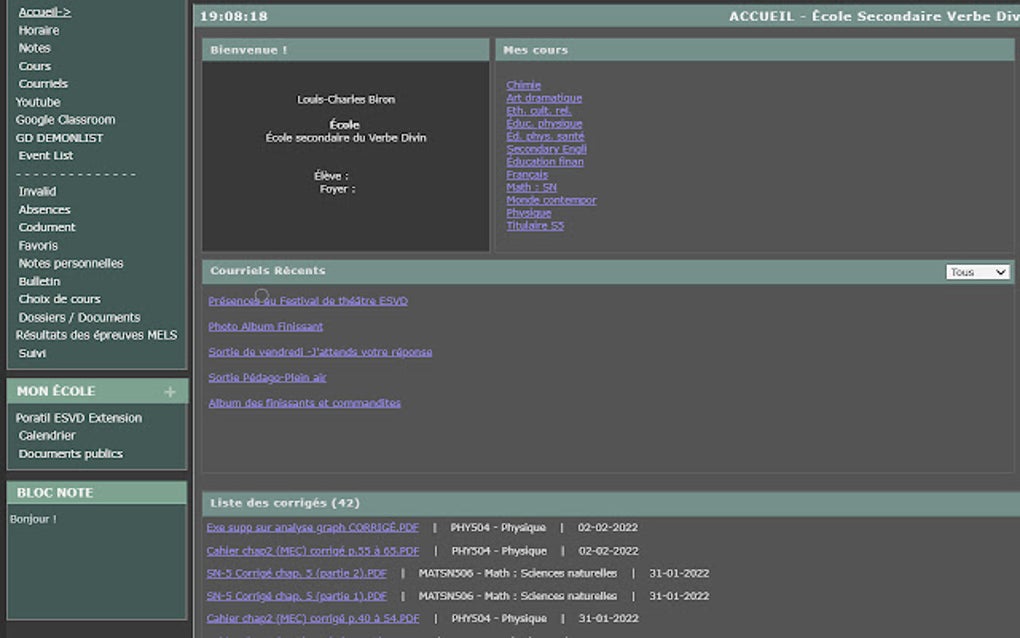The width and height of the screenshot is (1020, 638).
Task: Open the Physique course link
Action: [529, 213]
